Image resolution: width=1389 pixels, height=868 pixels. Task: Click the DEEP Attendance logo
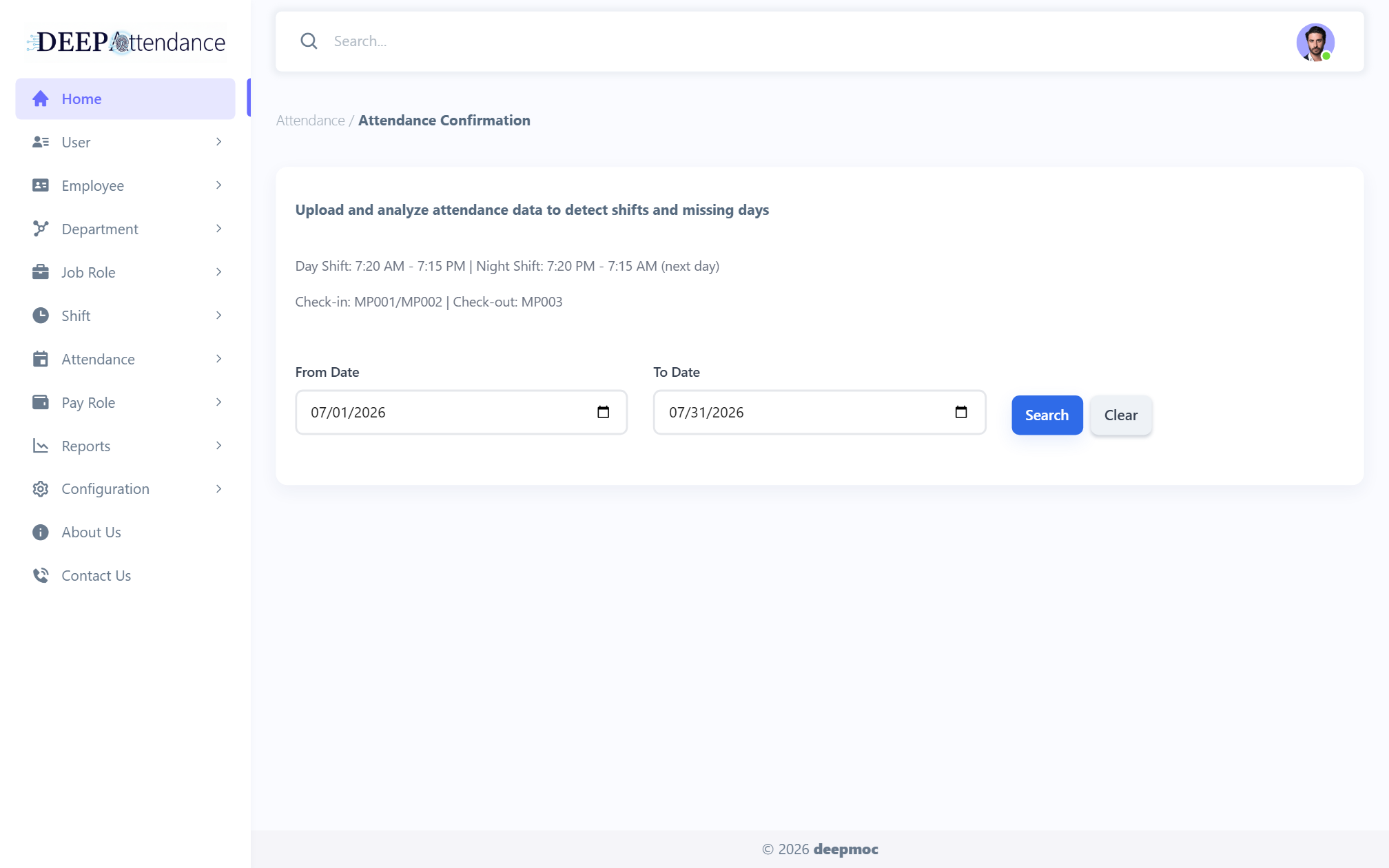(x=126, y=42)
